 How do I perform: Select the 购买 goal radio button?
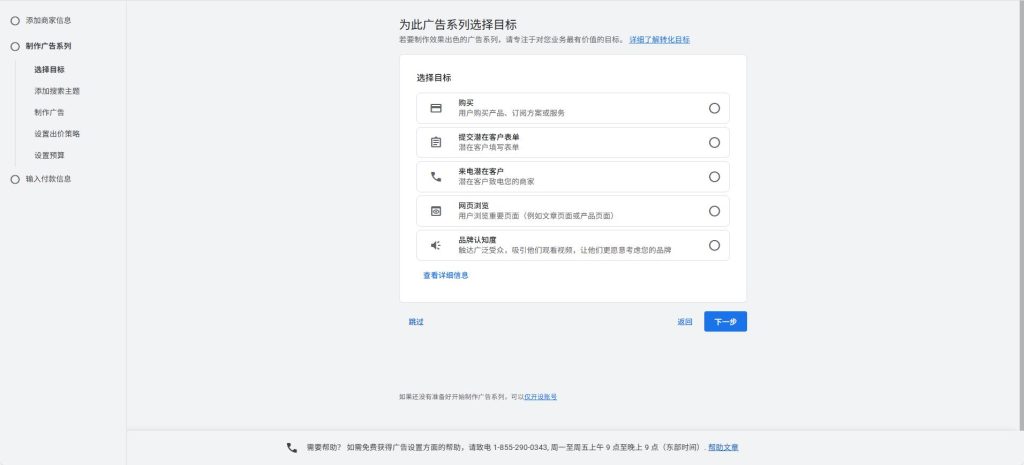(714, 108)
